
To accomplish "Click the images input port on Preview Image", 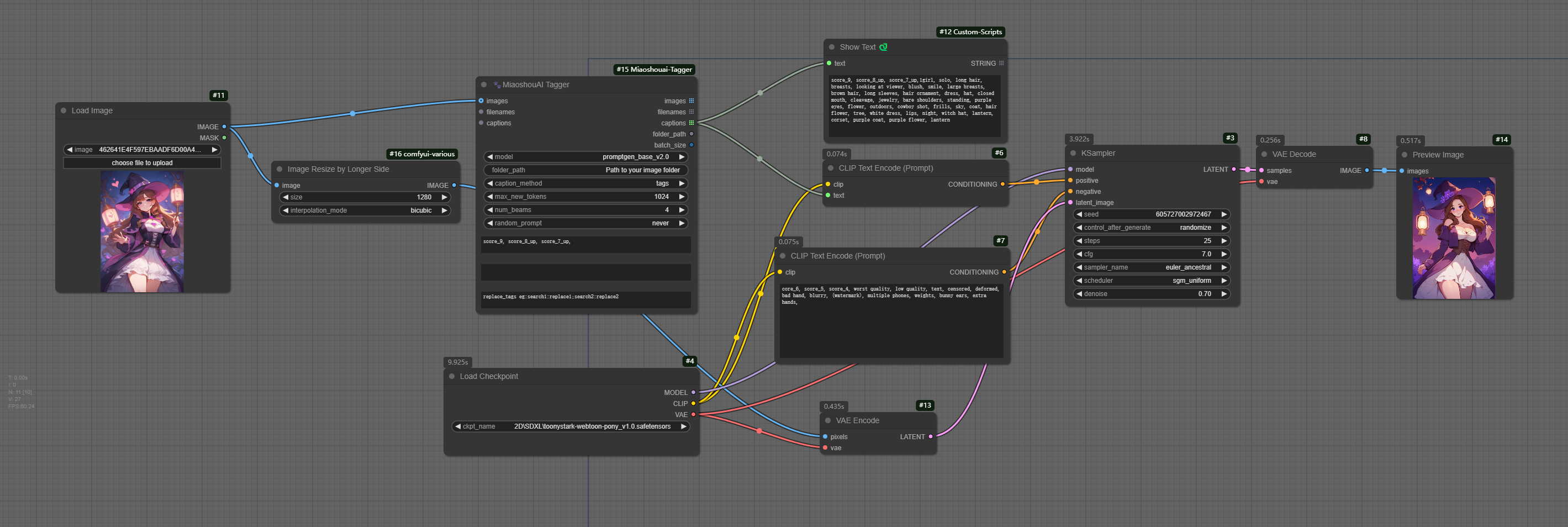I will pos(1401,171).
